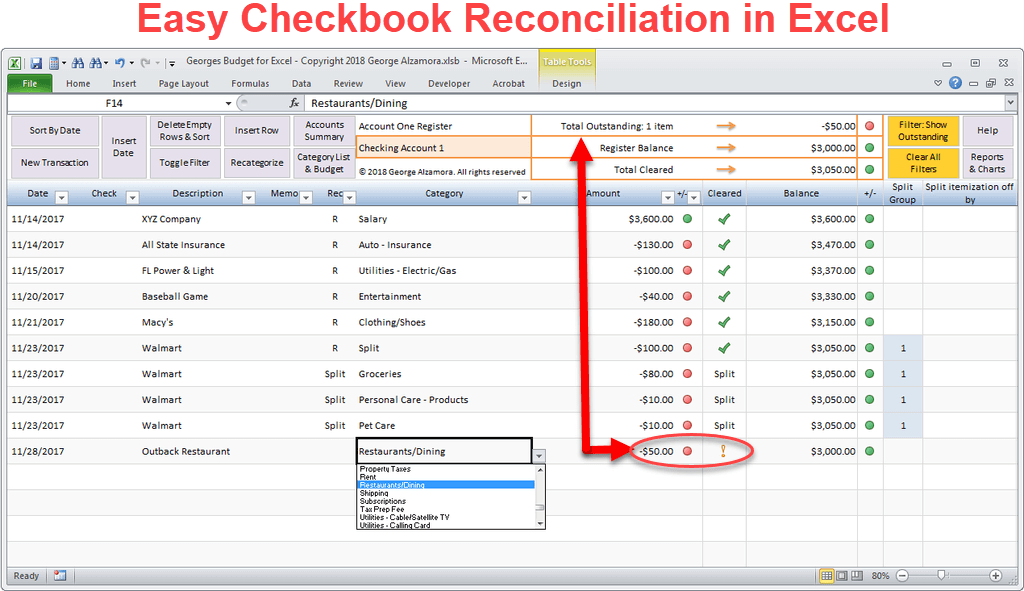Switch to Page Layout view in status bar
The height and width of the screenshot is (591, 1024).
[843, 576]
